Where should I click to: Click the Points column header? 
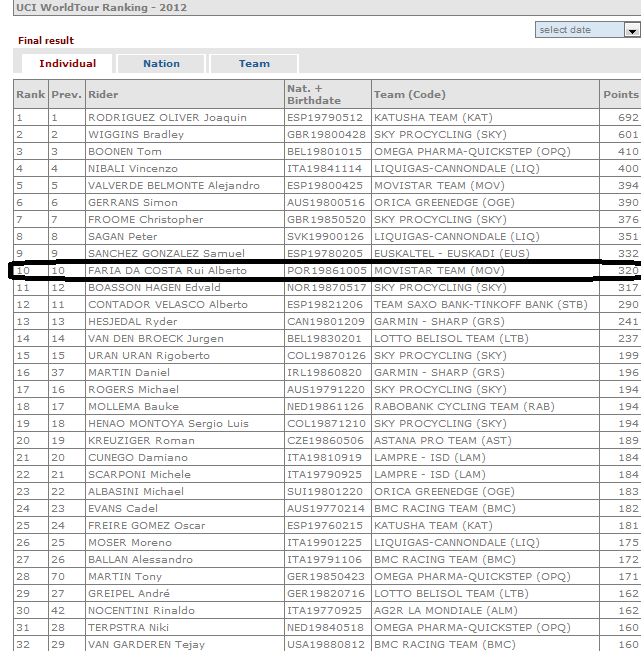(x=621, y=94)
